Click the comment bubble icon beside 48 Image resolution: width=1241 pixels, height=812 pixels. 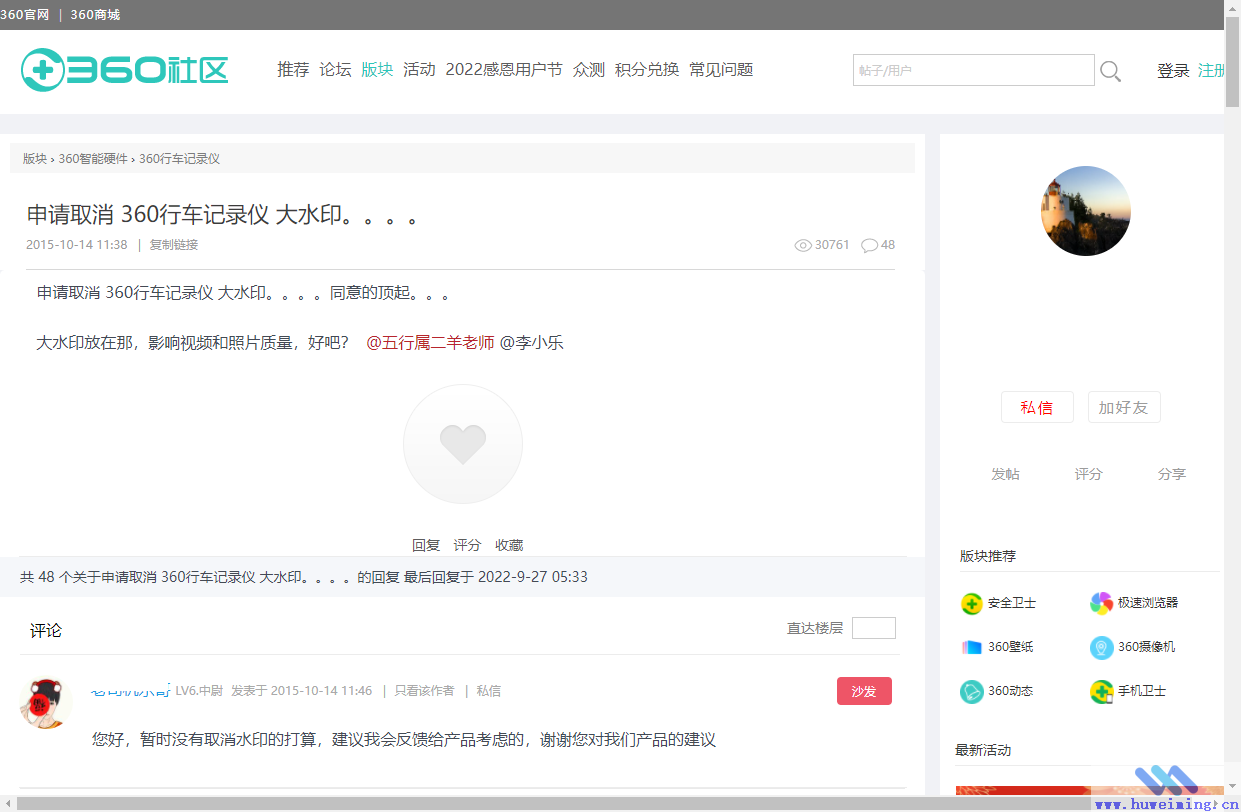(869, 245)
